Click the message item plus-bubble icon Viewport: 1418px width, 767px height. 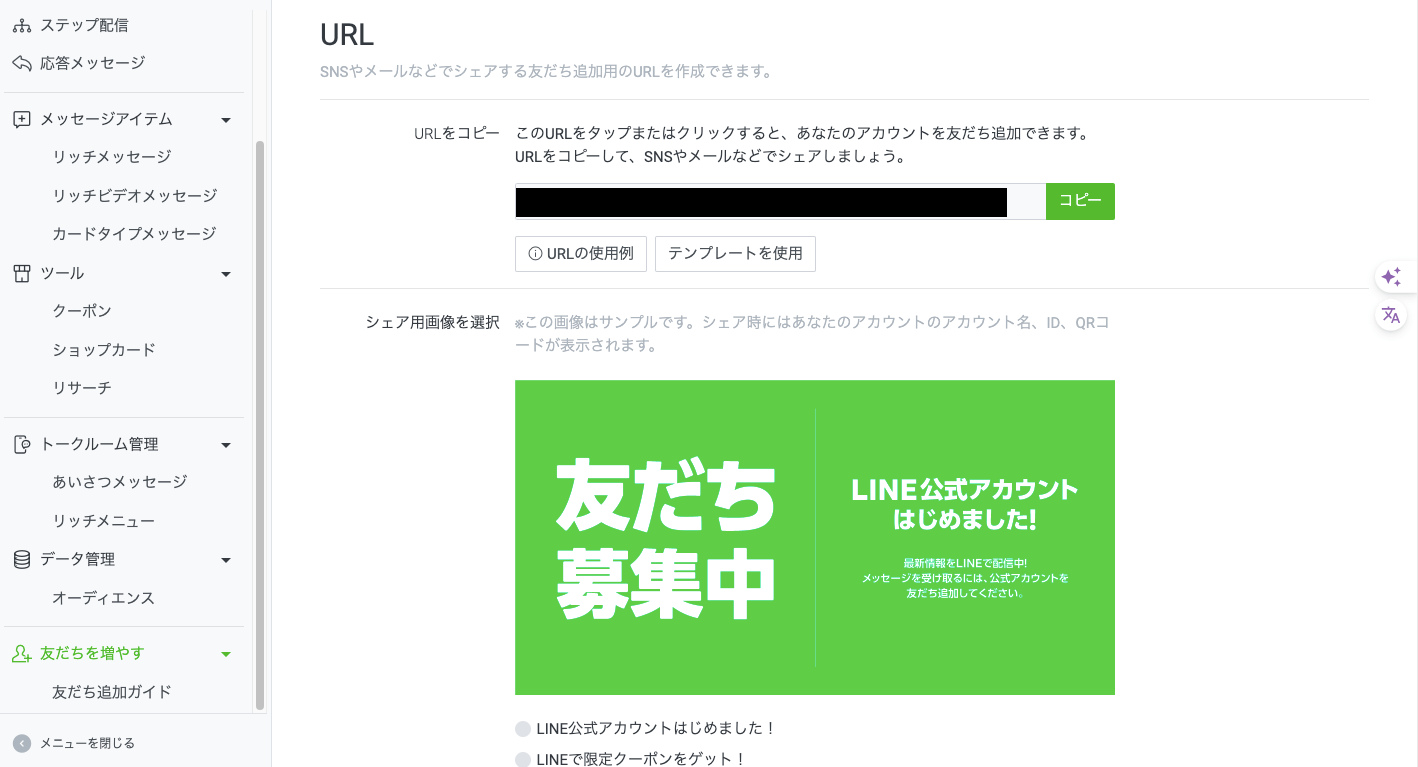[x=22, y=119]
